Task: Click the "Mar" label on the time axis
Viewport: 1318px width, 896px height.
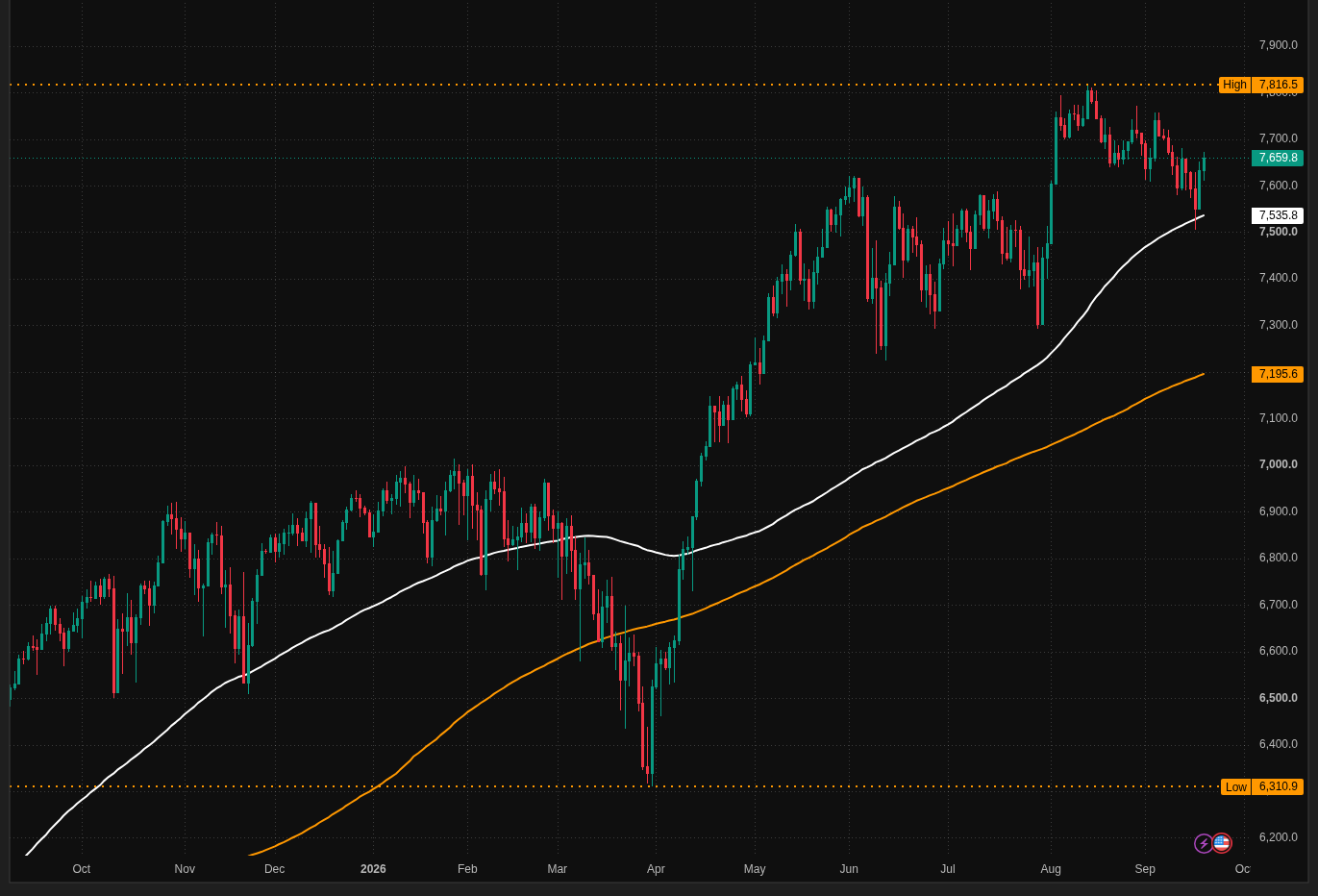Action: (x=558, y=869)
